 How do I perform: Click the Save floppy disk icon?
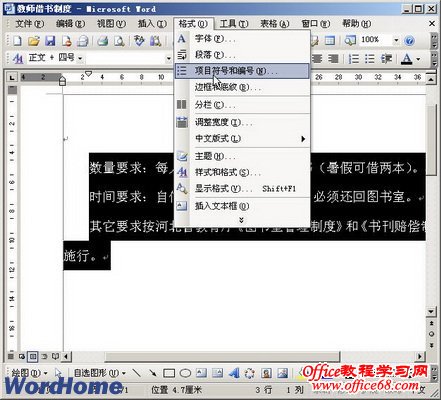(50, 41)
